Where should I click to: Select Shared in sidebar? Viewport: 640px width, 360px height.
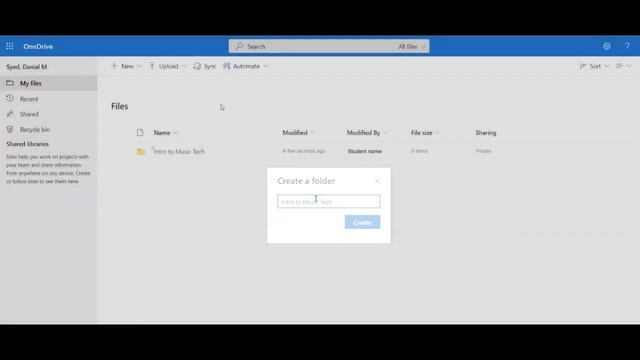pos(49,114)
